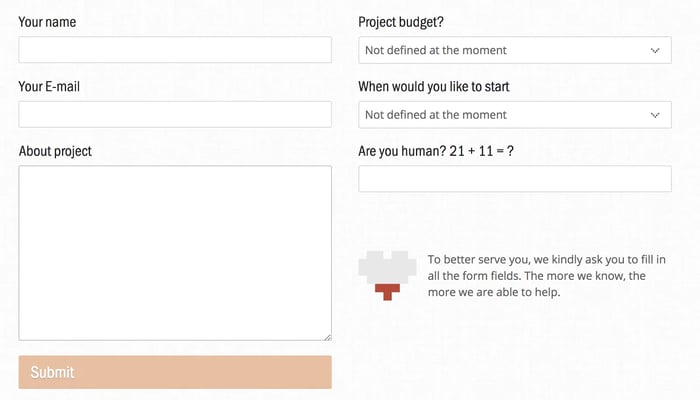This screenshot has height=400, width=700.
Task: Click the 'Project budget?' label
Action: [x=401, y=22]
